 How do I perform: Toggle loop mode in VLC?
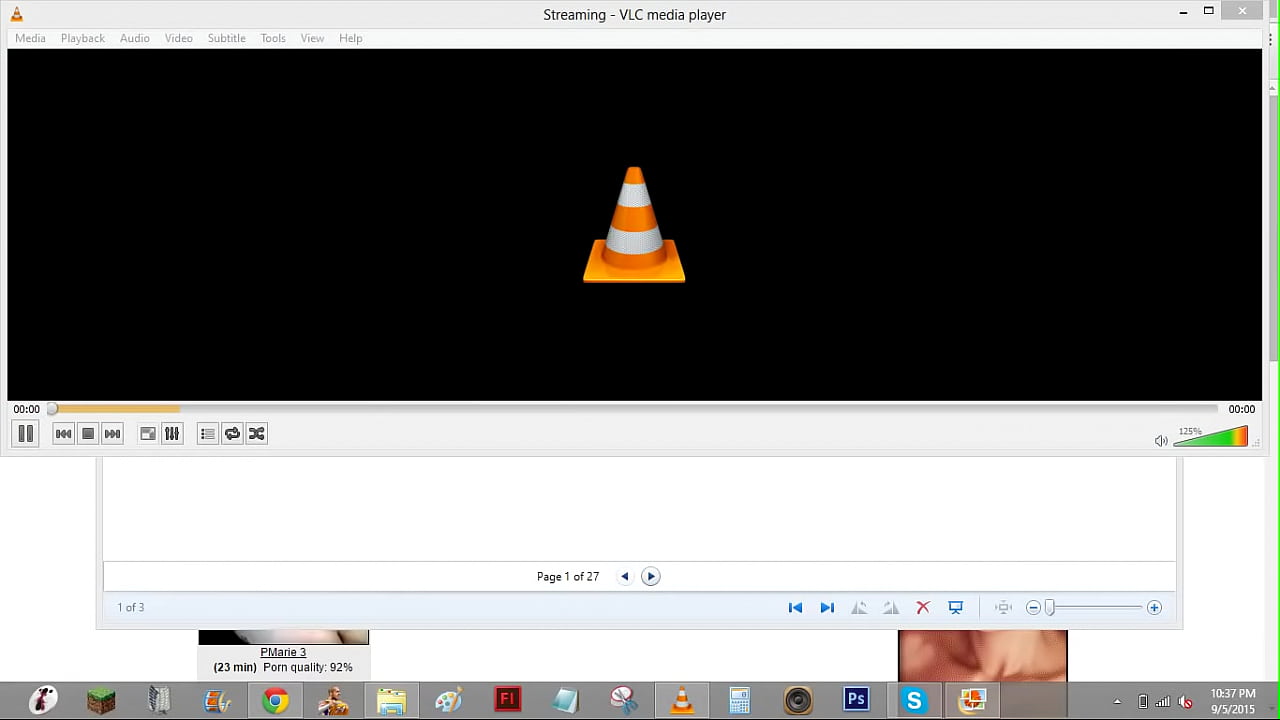point(232,434)
